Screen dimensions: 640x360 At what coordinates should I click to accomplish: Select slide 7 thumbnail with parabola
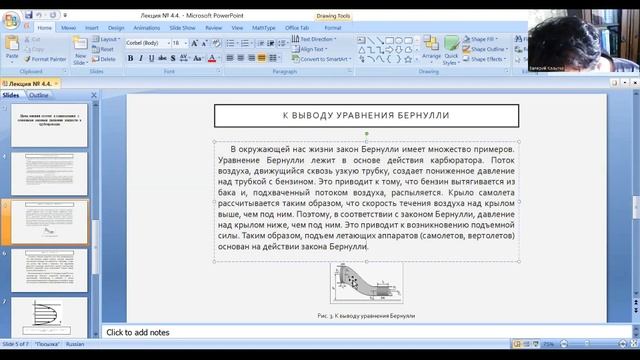tap(49, 318)
